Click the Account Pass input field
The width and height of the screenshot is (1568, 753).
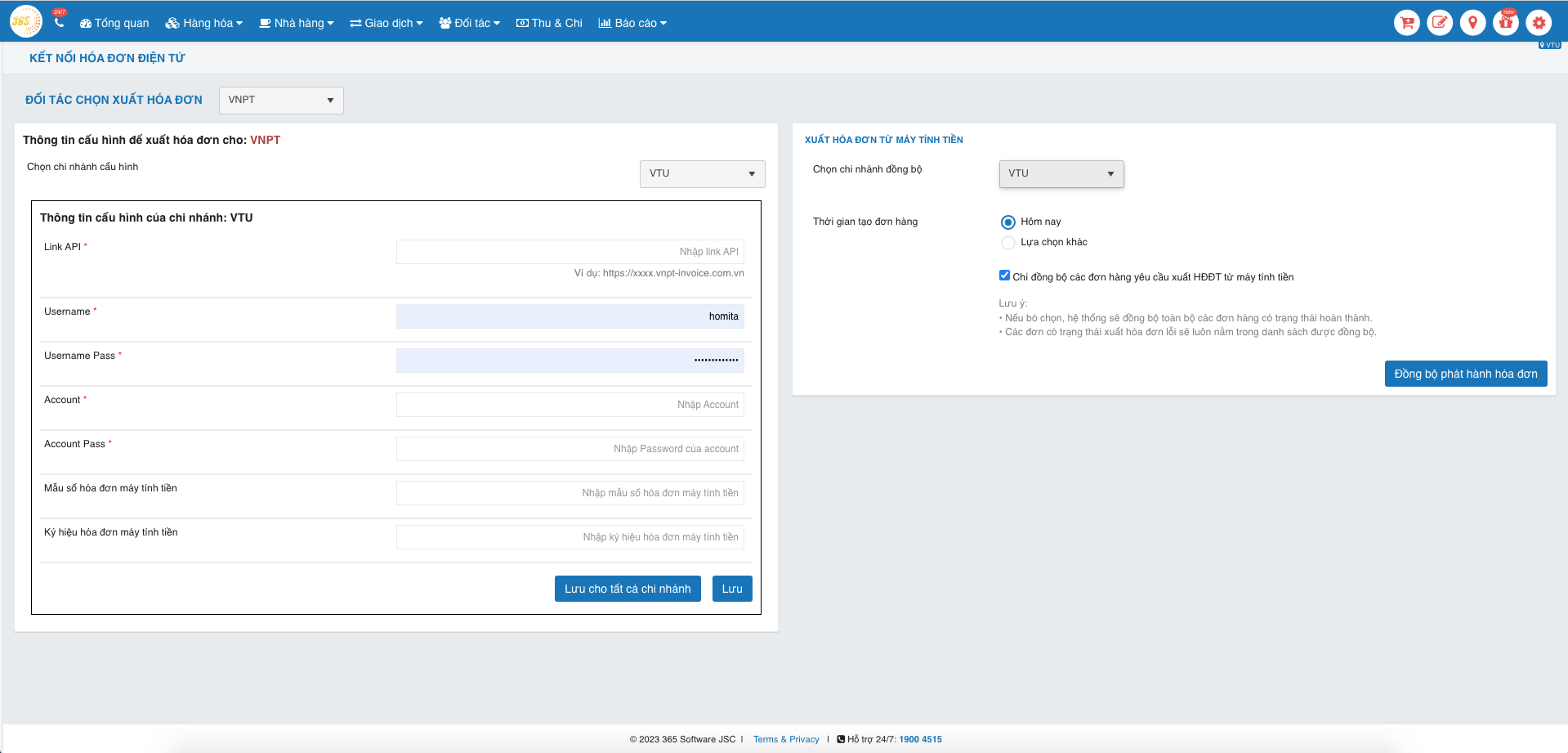(x=570, y=449)
